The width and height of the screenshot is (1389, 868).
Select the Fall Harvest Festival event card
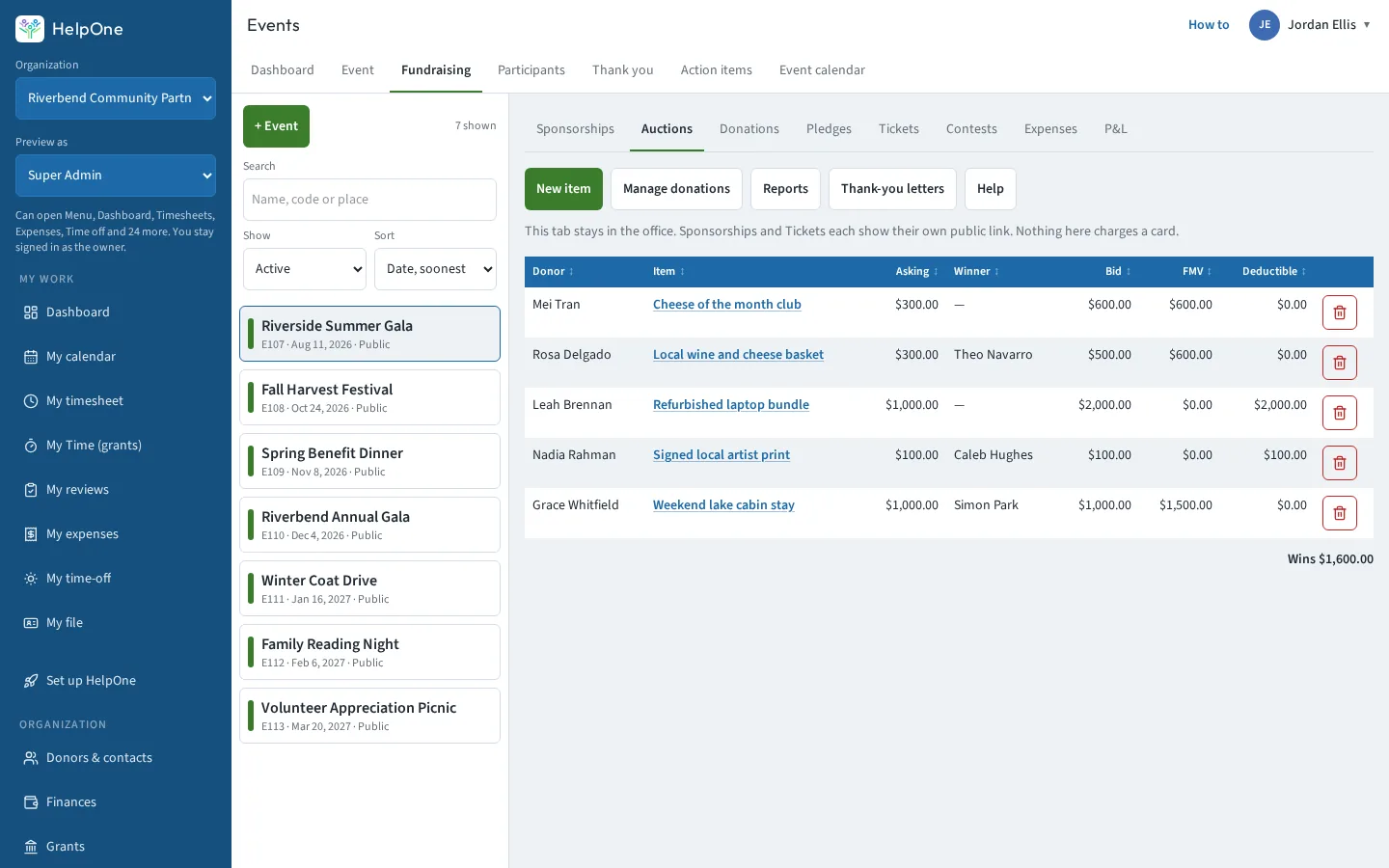tap(369, 397)
